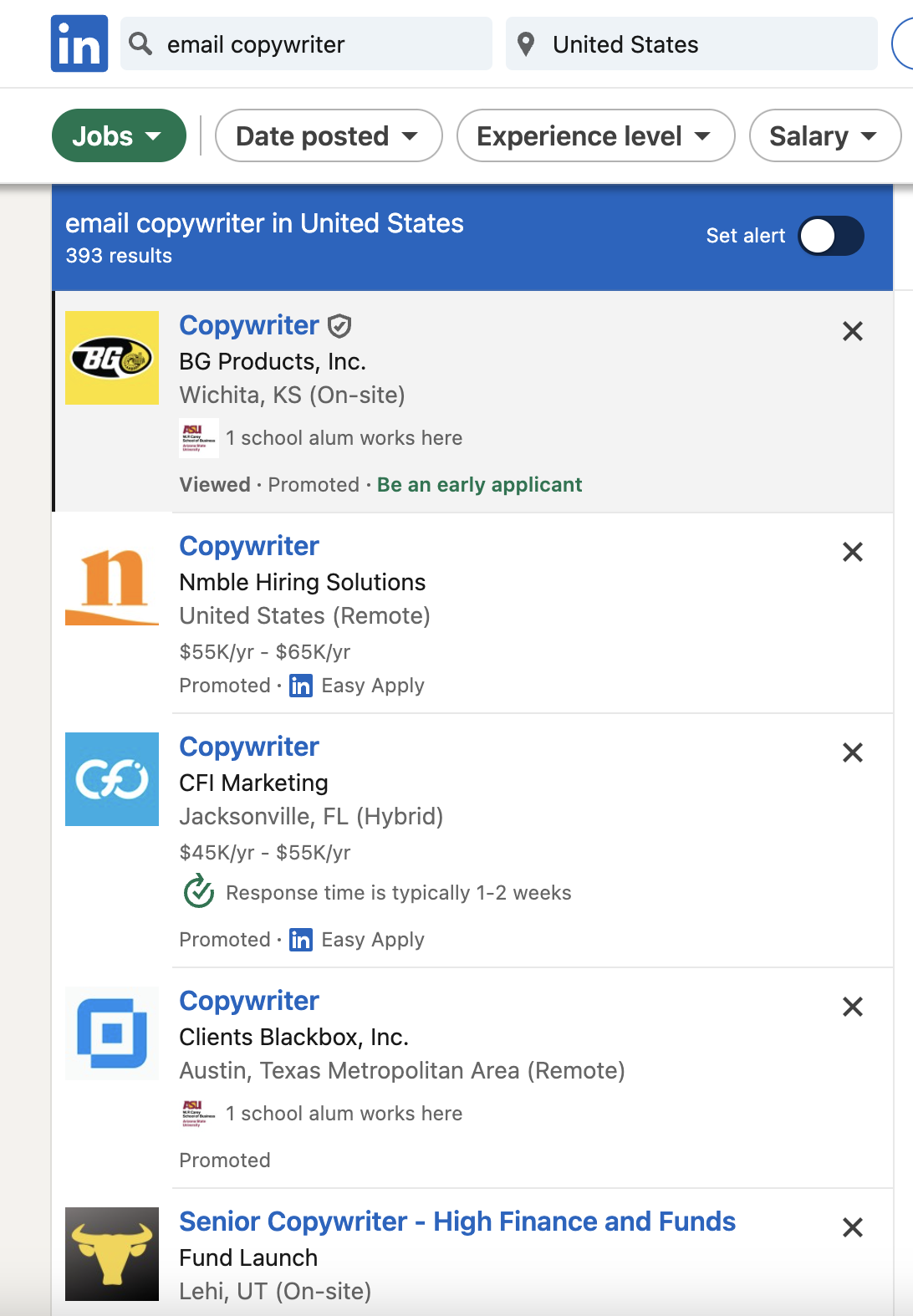Click the Wichita, KS (On-site) location
Viewport: 913px width, 1316px height.
tap(292, 395)
